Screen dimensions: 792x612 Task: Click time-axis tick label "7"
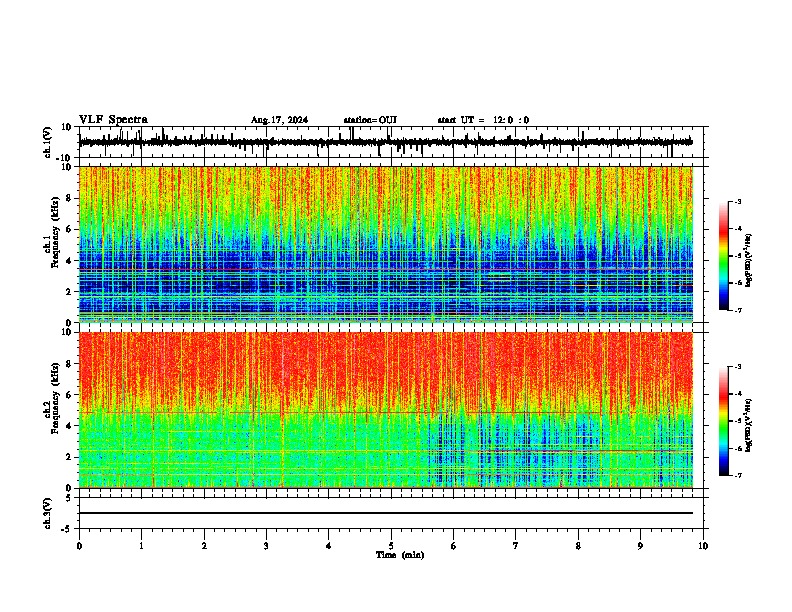point(516,545)
